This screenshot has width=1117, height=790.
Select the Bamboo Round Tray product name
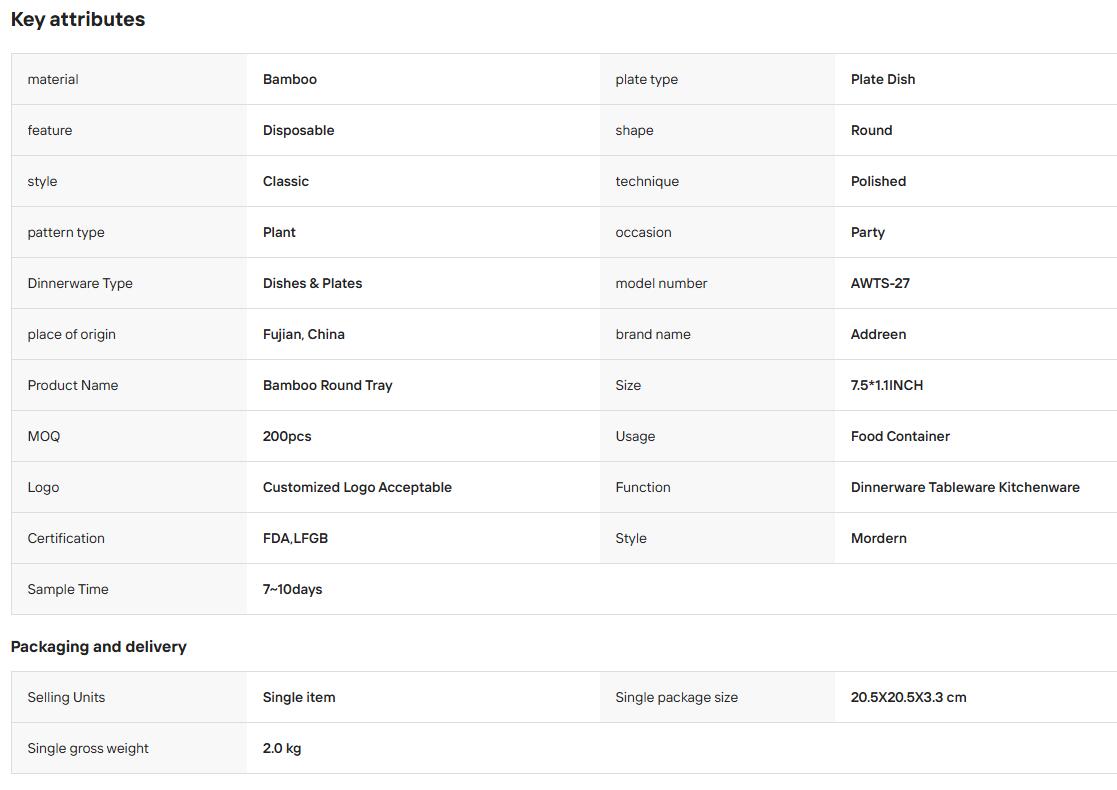click(x=328, y=385)
